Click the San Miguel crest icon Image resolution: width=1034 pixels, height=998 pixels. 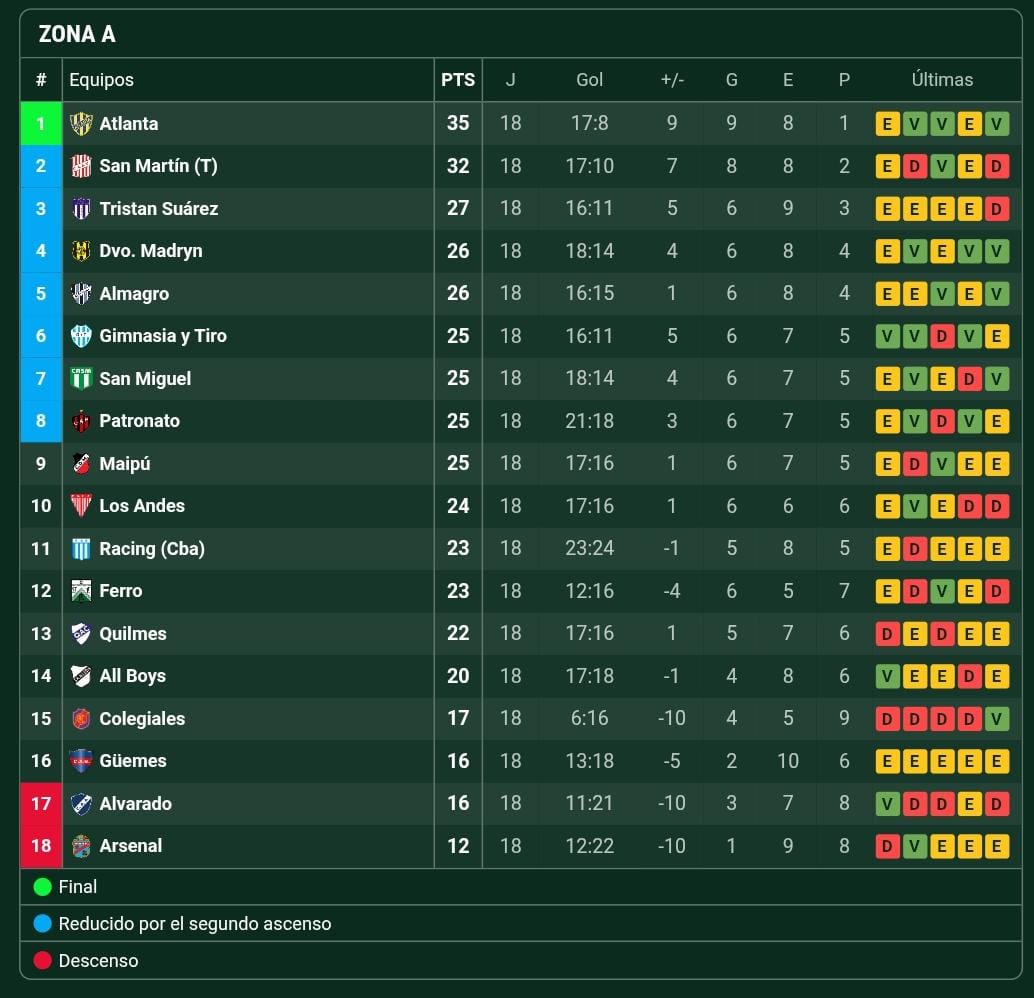81,379
